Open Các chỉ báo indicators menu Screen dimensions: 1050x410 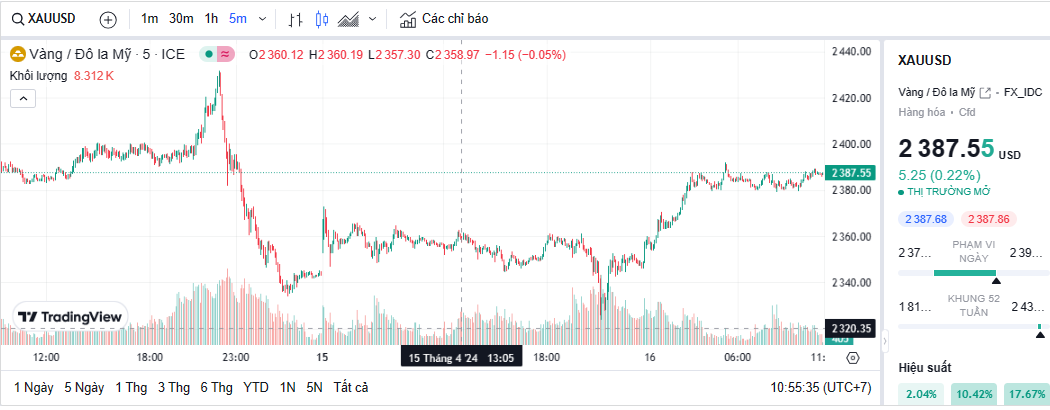444,19
